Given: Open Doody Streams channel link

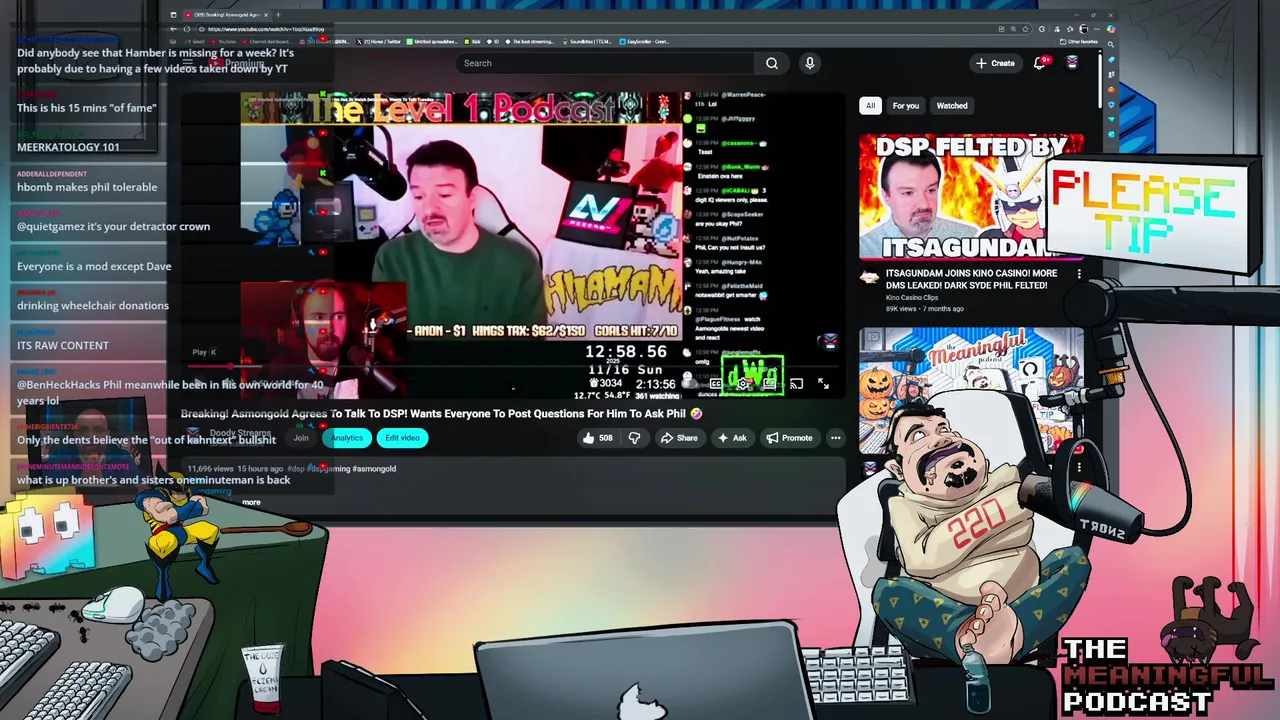Looking at the screenshot, I should click(240, 433).
